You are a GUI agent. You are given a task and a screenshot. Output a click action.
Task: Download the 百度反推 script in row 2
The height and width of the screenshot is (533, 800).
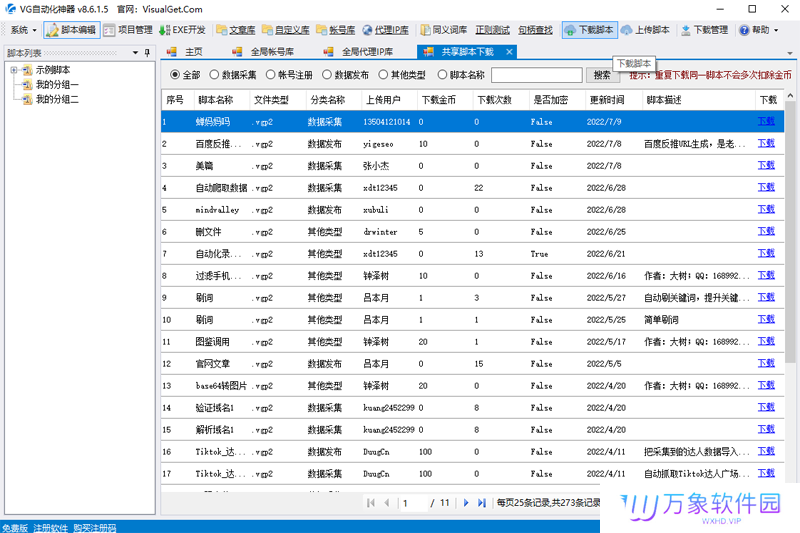[x=766, y=143]
